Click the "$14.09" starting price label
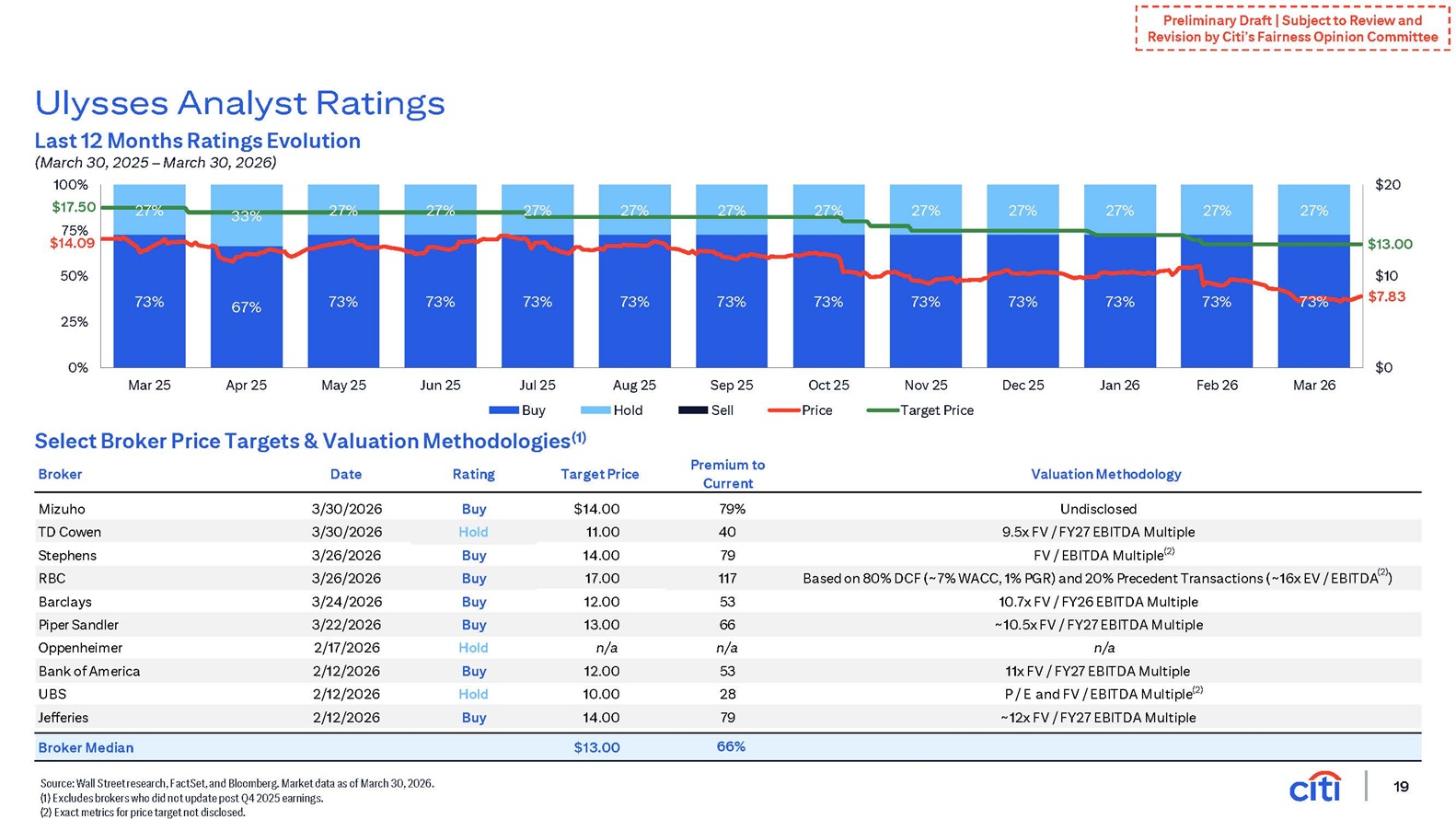Image resolution: width=1456 pixels, height=819 pixels. click(72, 243)
